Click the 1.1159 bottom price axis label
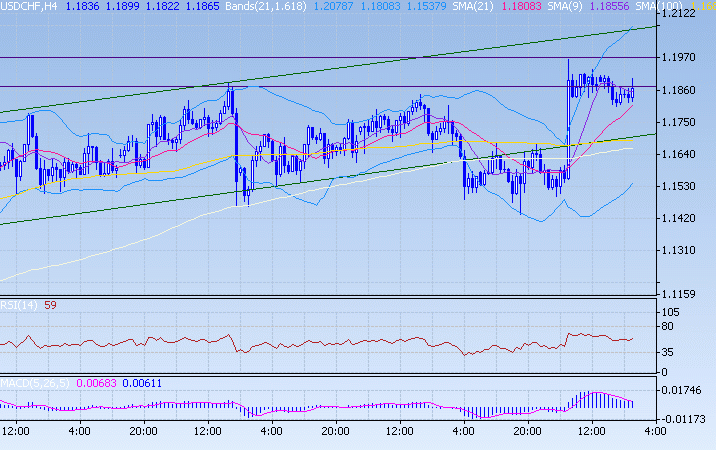Image resolution: width=716 pixels, height=450 pixels. (687, 293)
